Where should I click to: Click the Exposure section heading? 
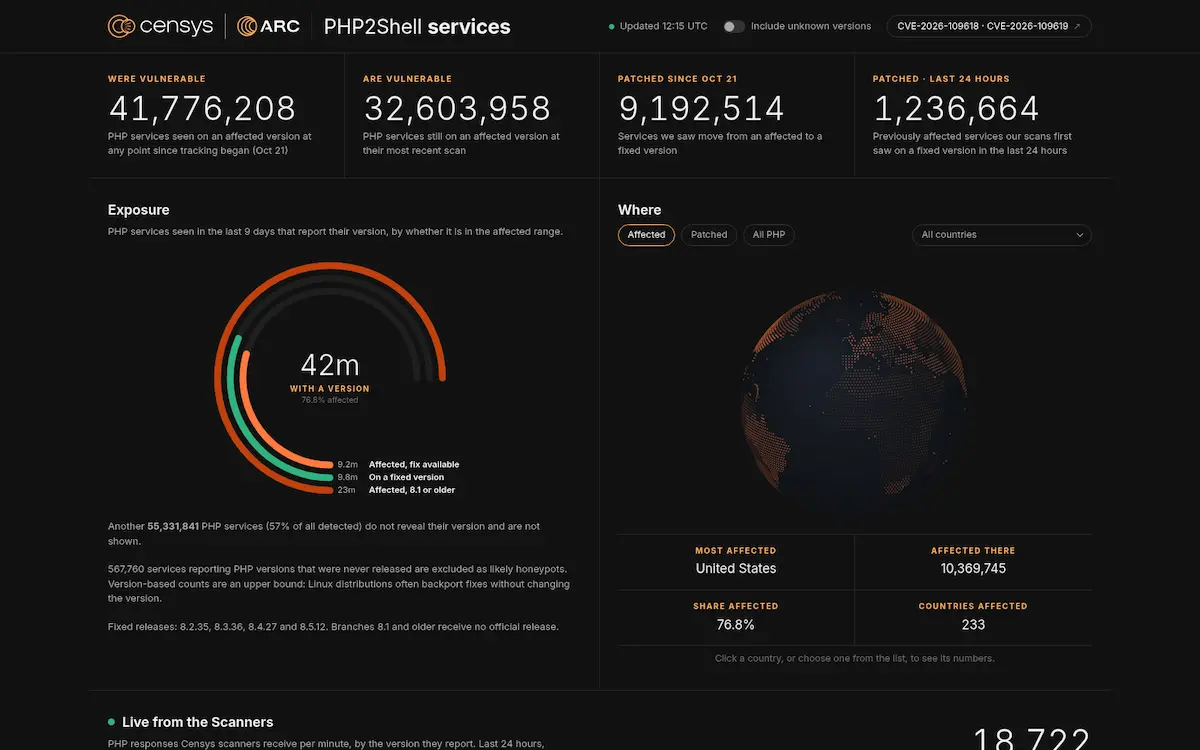139,210
